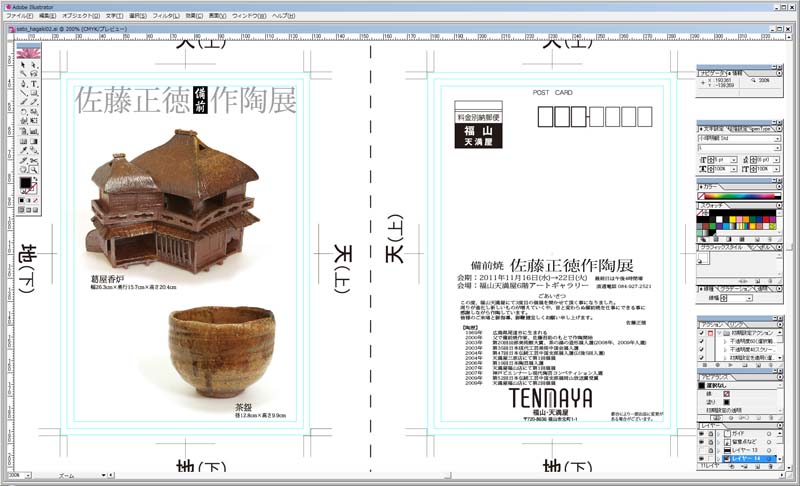Open font style dropdown below font family
Image resolution: width=800 pixels, height=486 pixels.
(777, 148)
